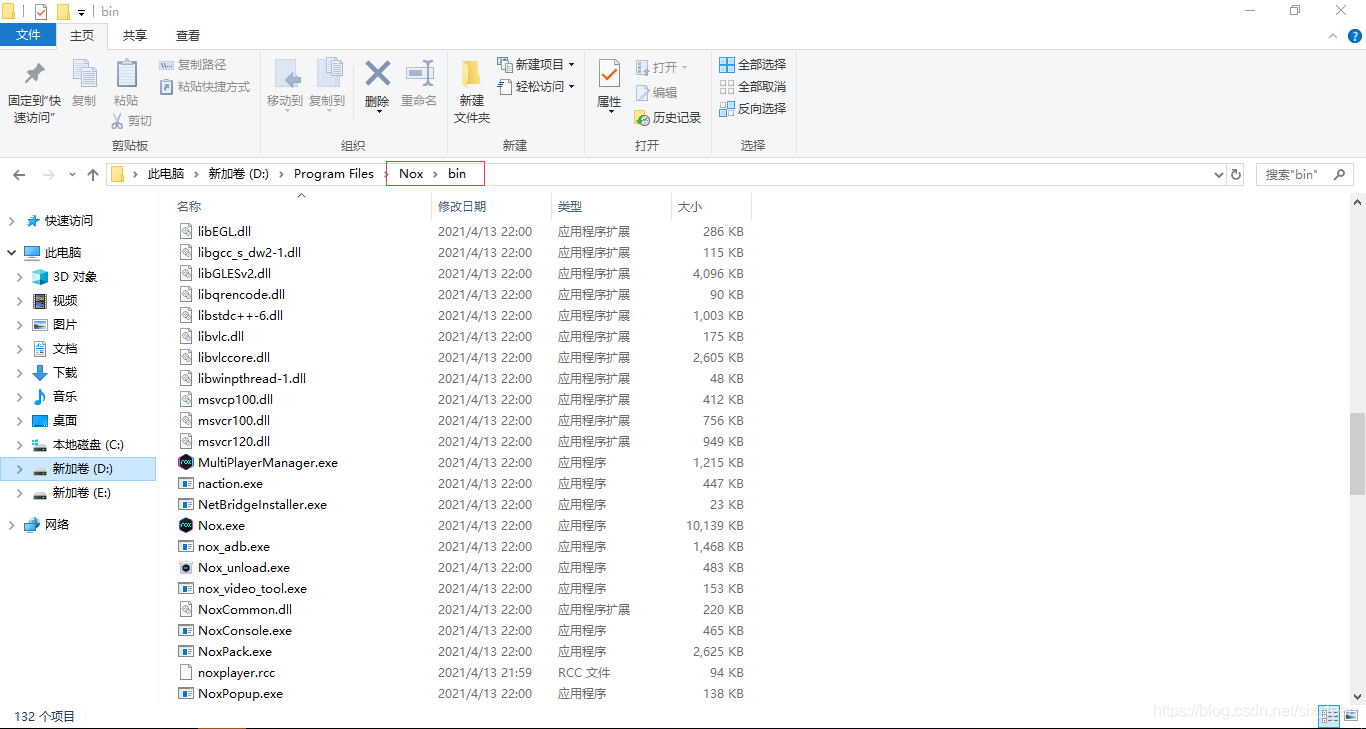Select MultiPlayerManager.exe in the list
This screenshot has width=1366, height=729.
pos(268,463)
